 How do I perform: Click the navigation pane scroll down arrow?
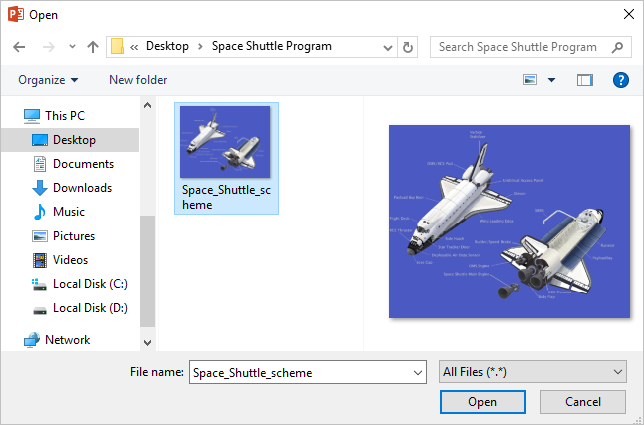point(148,342)
